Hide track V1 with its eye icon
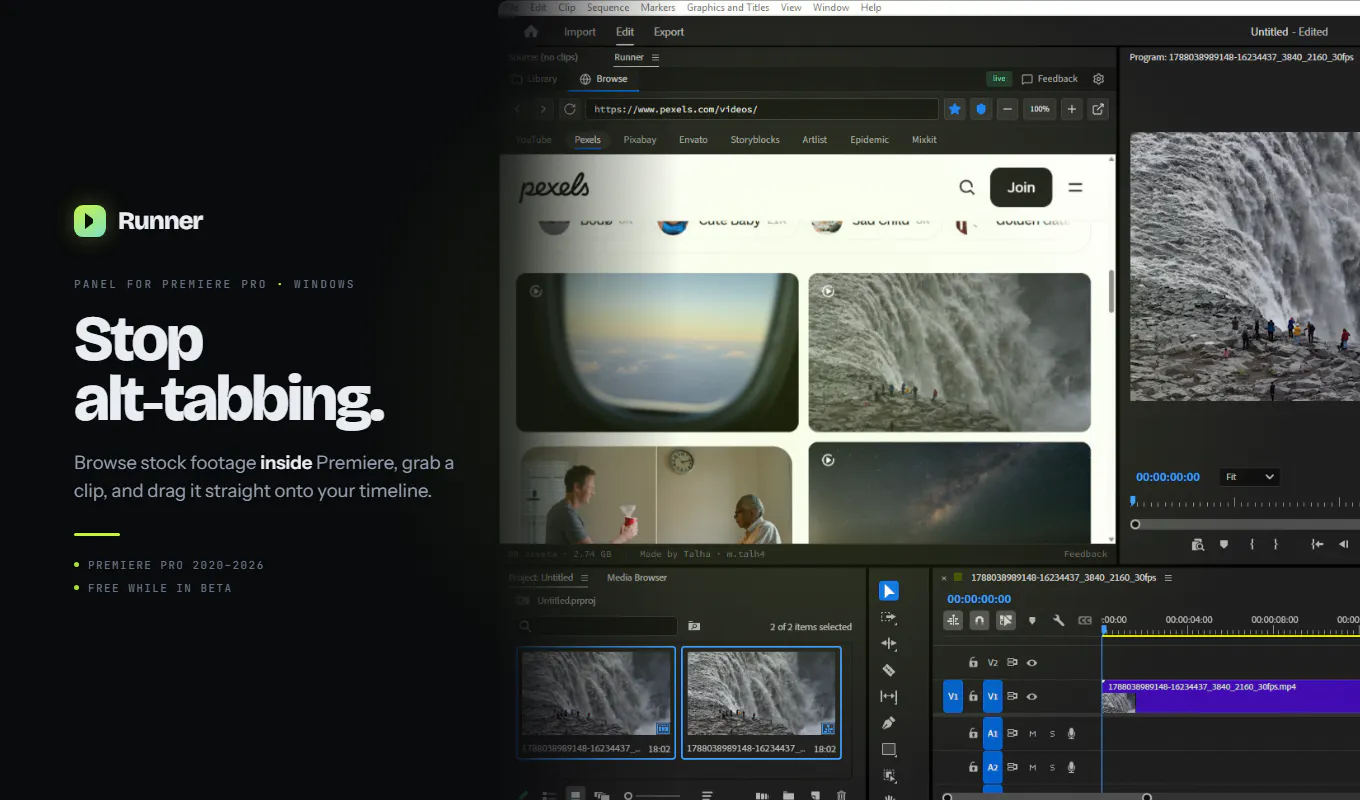Viewport: 1360px width, 800px height. click(x=1032, y=696)
